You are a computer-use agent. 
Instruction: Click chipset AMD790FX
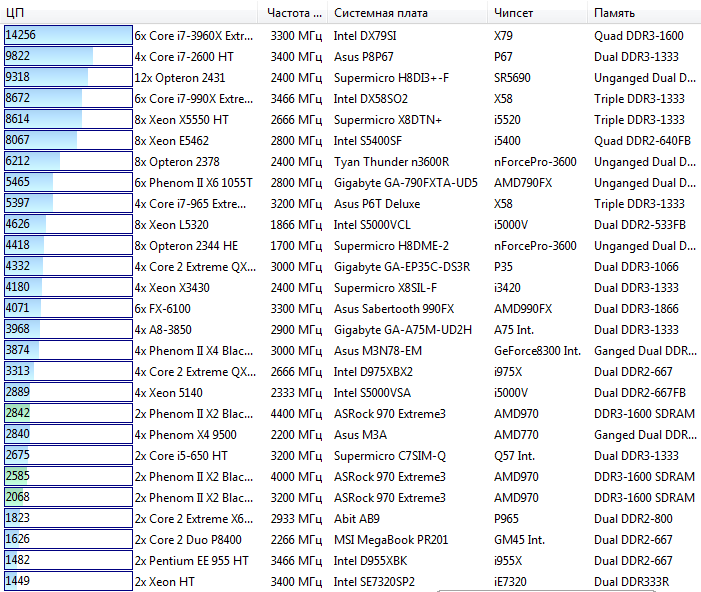523,183
